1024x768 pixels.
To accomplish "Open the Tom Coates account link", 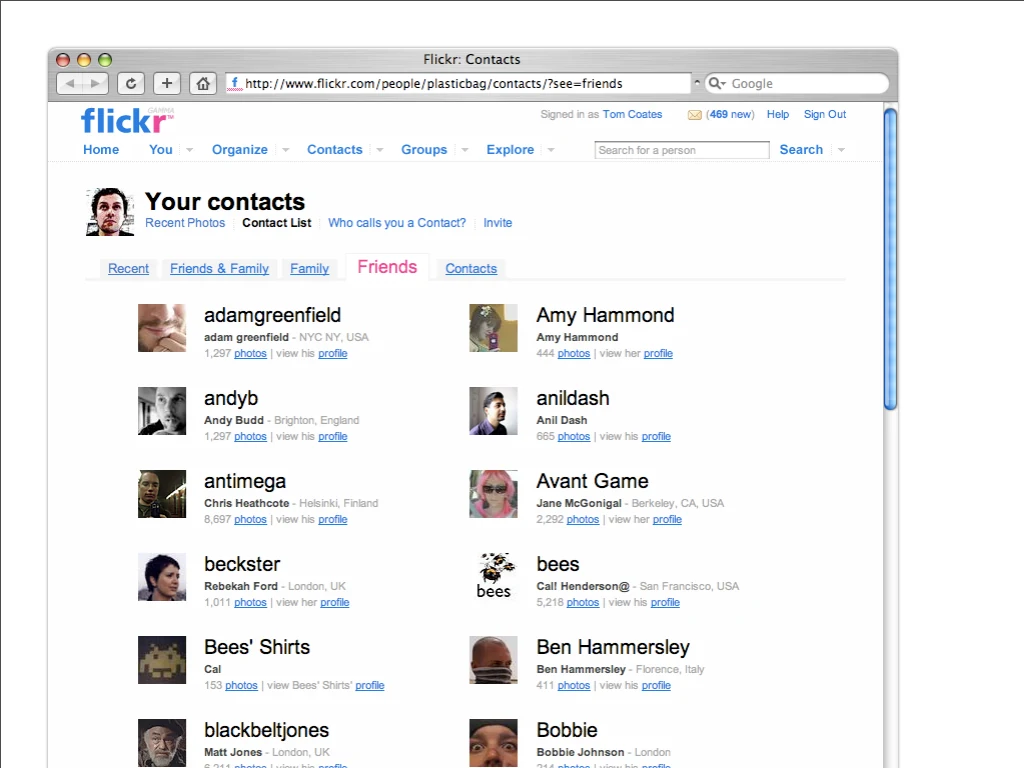I will coord(632,114).
